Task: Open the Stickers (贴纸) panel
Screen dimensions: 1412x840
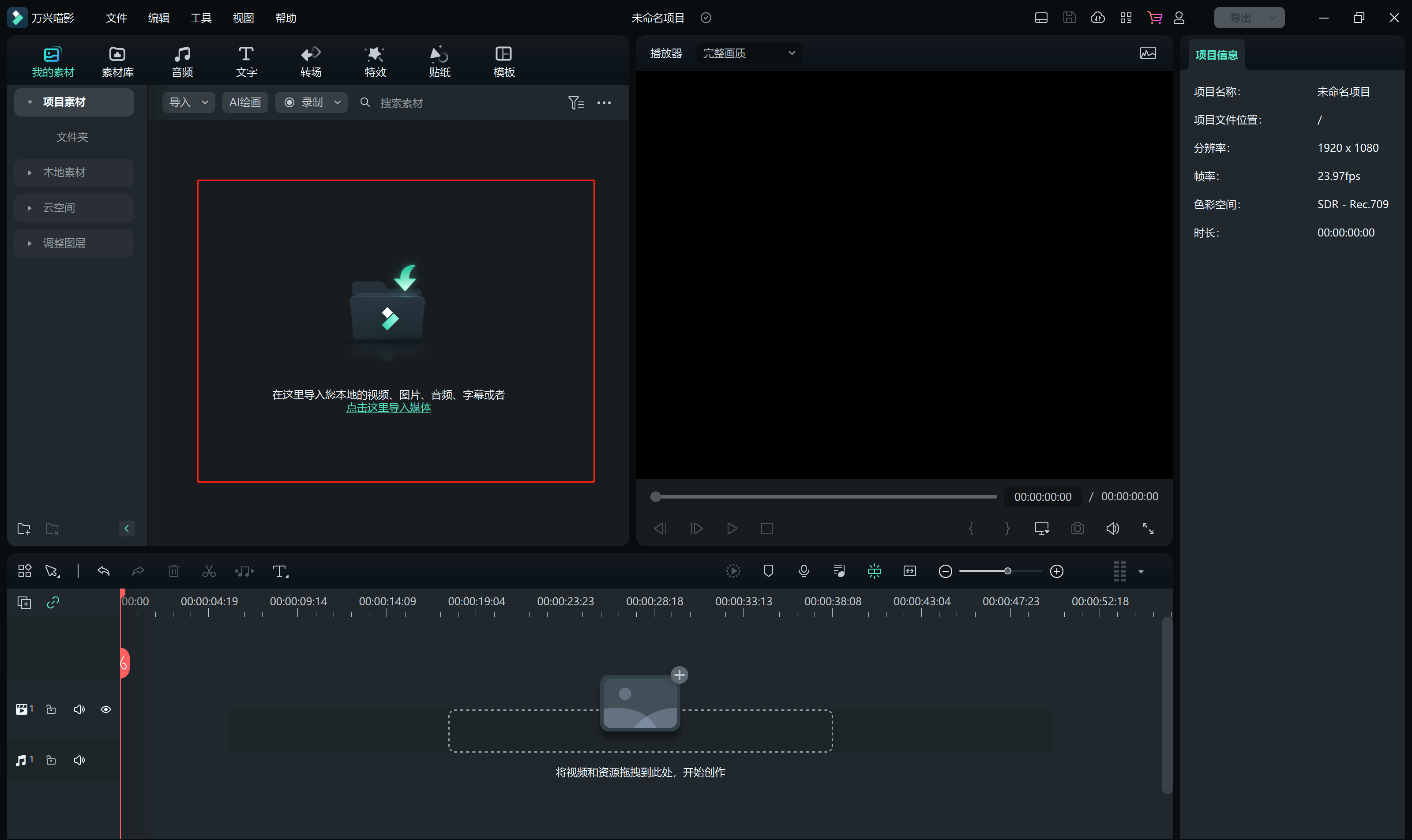Action: point(439,61)
